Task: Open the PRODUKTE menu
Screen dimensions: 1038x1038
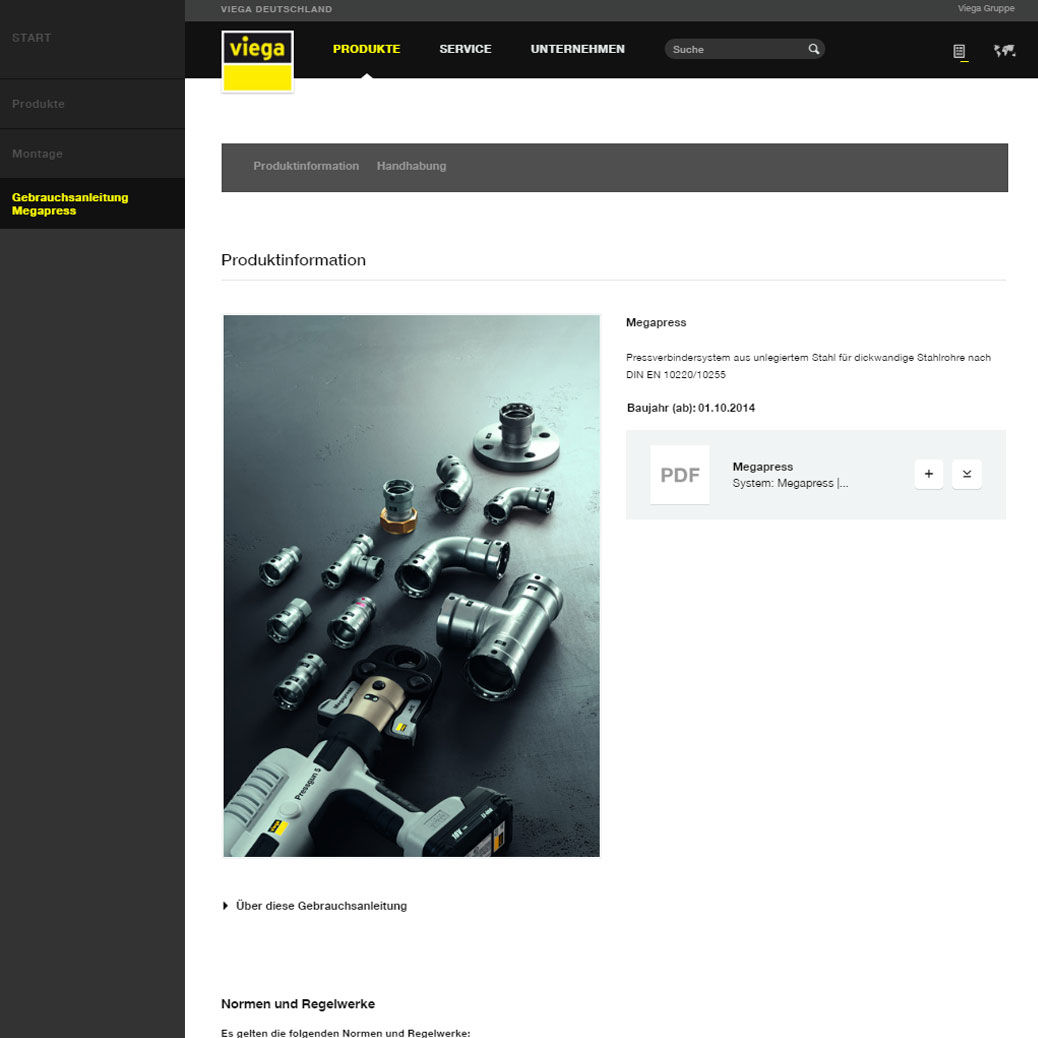Action: pyautogui.click(x=367, y=49)
